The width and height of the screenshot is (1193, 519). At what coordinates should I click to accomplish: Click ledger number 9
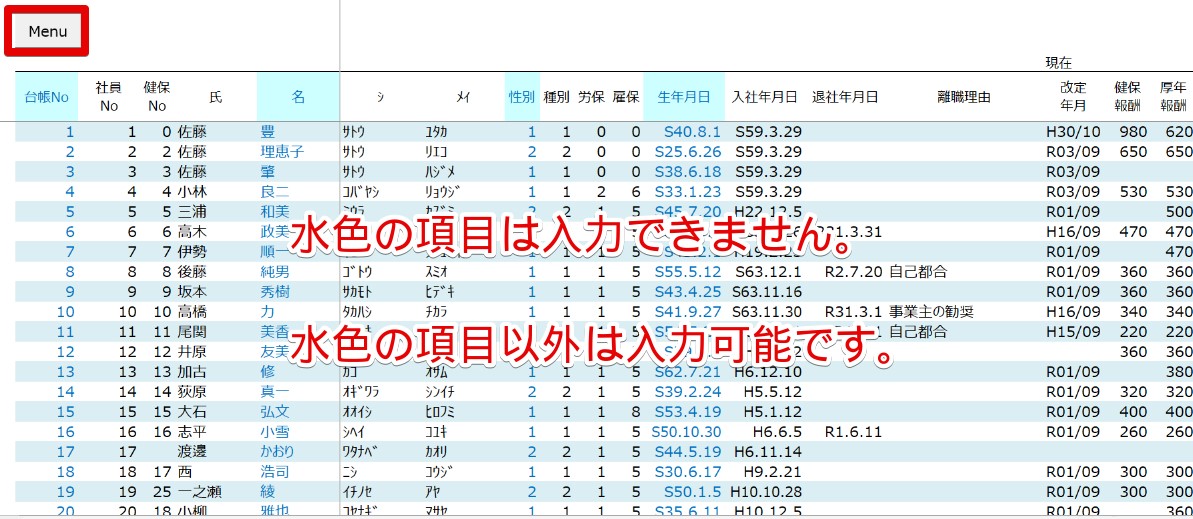click(x=71, y=291)
